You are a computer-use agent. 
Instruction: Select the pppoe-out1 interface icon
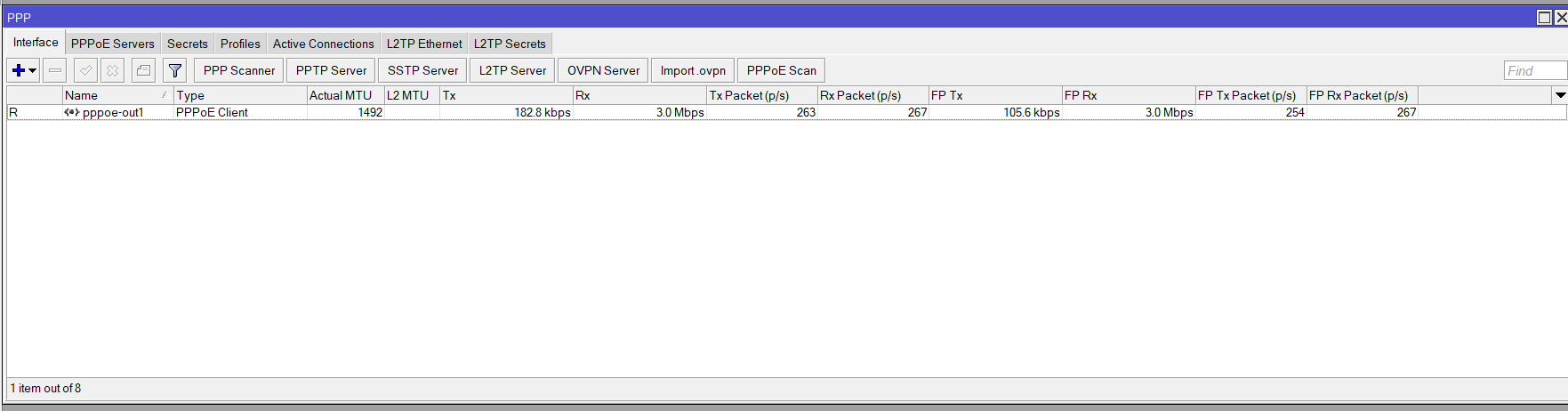72,112
